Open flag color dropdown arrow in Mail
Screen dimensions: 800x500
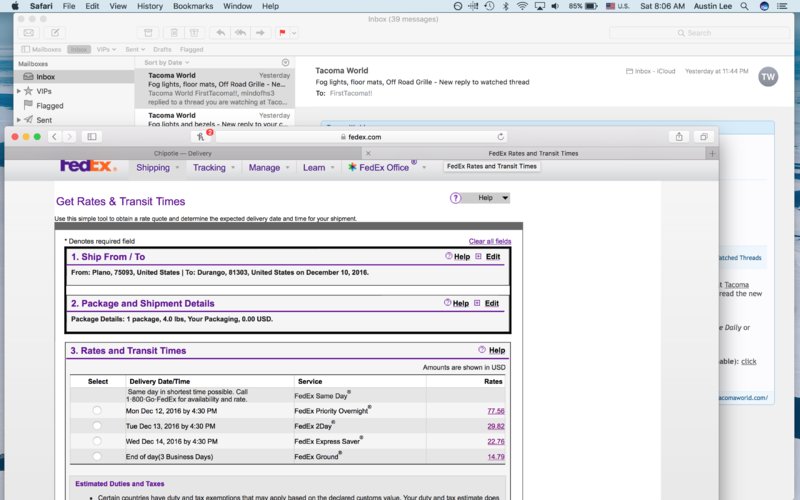click(x=294, y=33)
